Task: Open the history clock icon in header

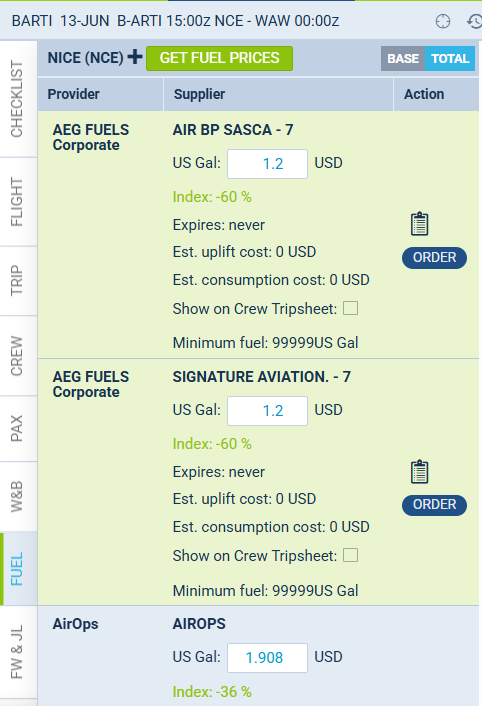Action: [x=474, y=21]
